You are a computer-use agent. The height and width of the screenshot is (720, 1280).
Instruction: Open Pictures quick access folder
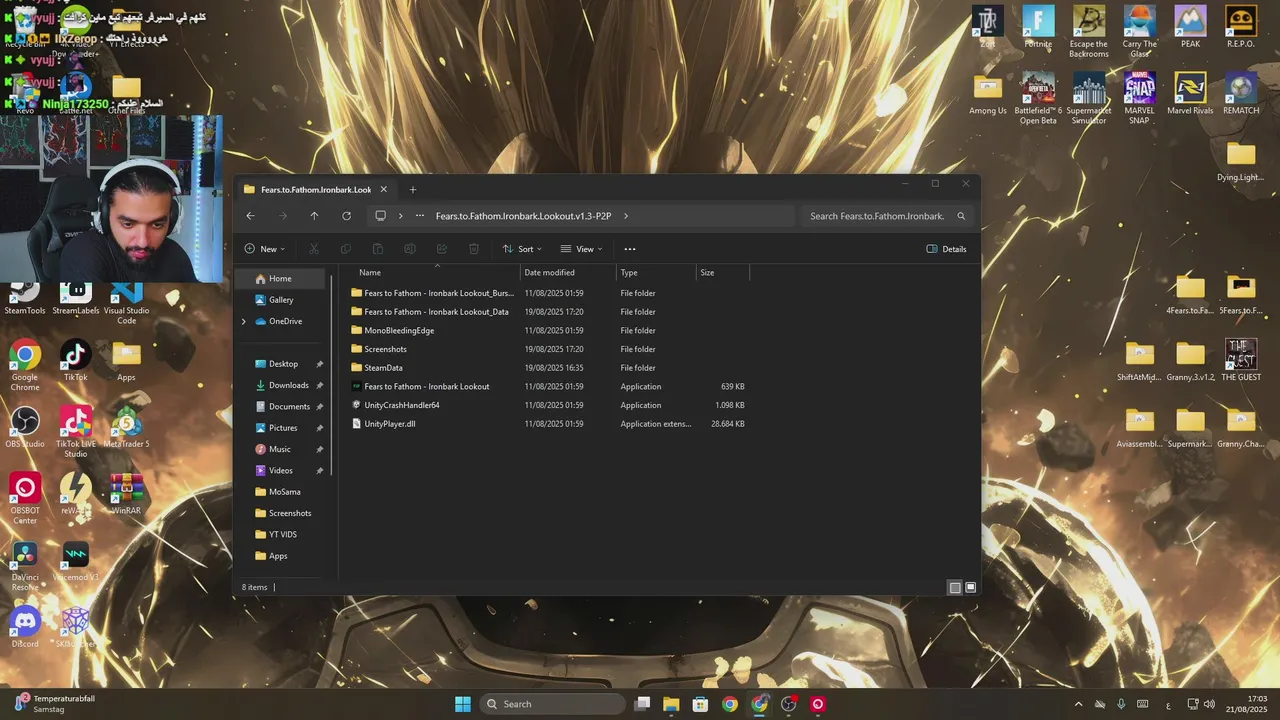tap(283, 428)
